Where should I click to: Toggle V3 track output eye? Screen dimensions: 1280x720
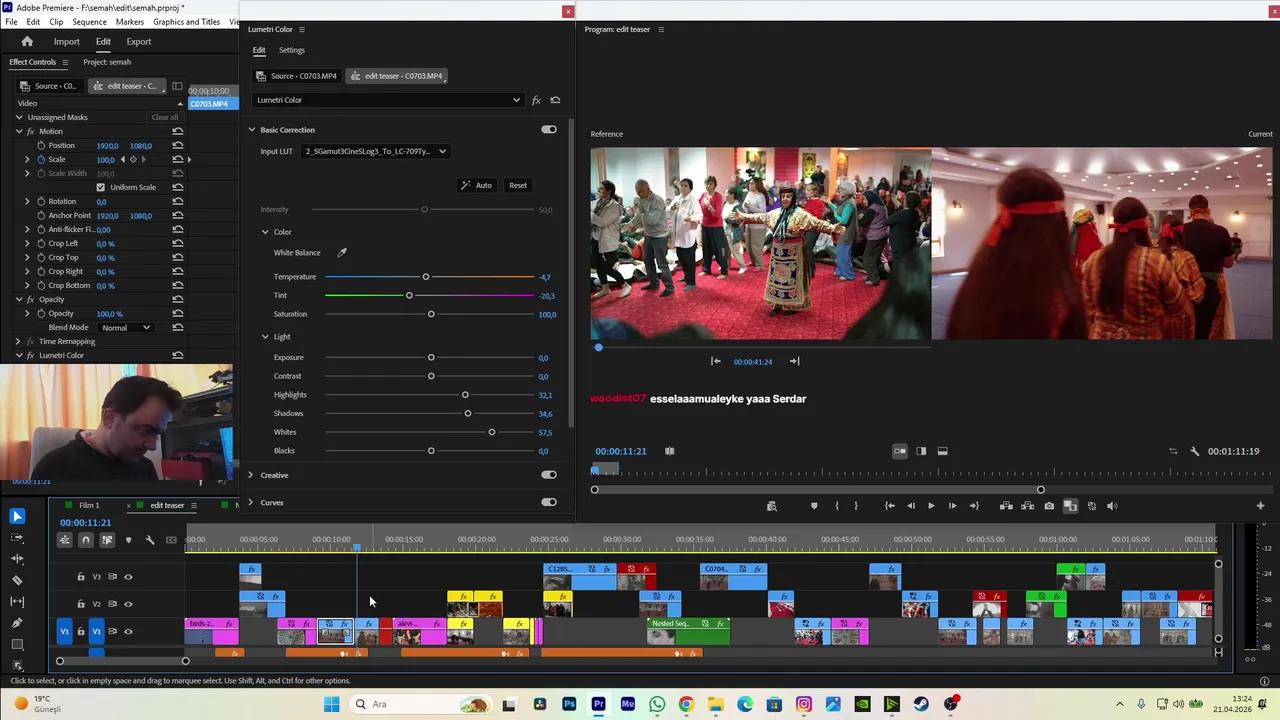tap(127, 577)
